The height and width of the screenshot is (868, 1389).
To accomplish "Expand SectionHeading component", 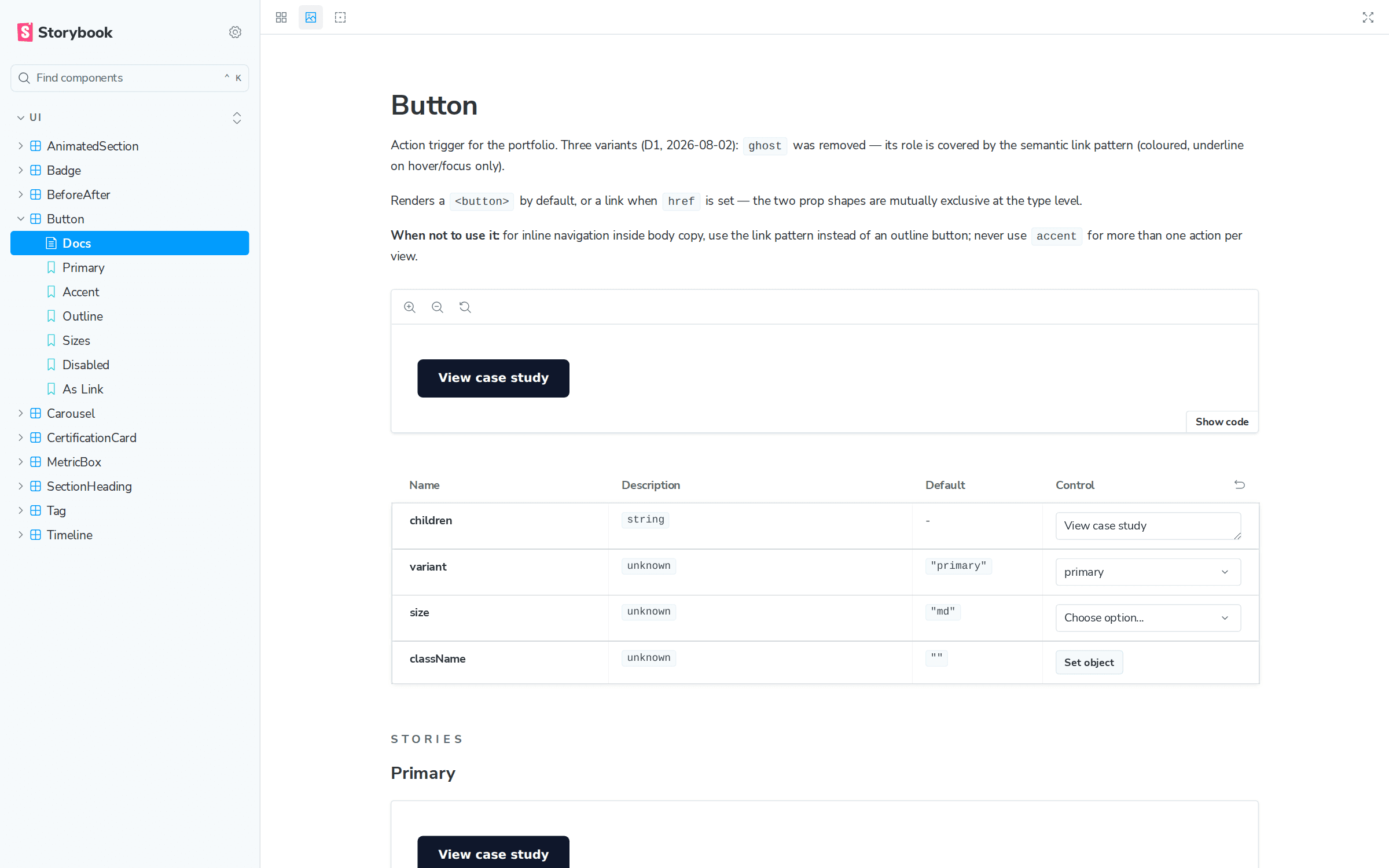I will [x=21, y=486].
